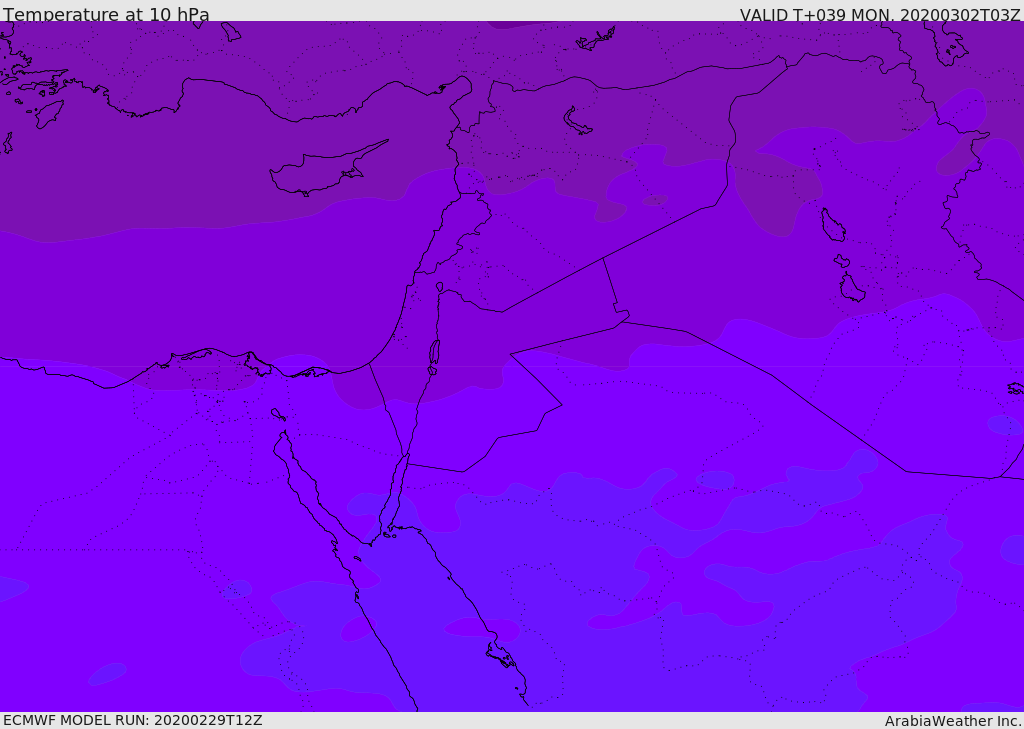The height and width of the screenshot is (729, 1024).
Task: Click the 'ArabiaWeather Inc' credit text
Action: pyautogui.click(x=952, y=721)
